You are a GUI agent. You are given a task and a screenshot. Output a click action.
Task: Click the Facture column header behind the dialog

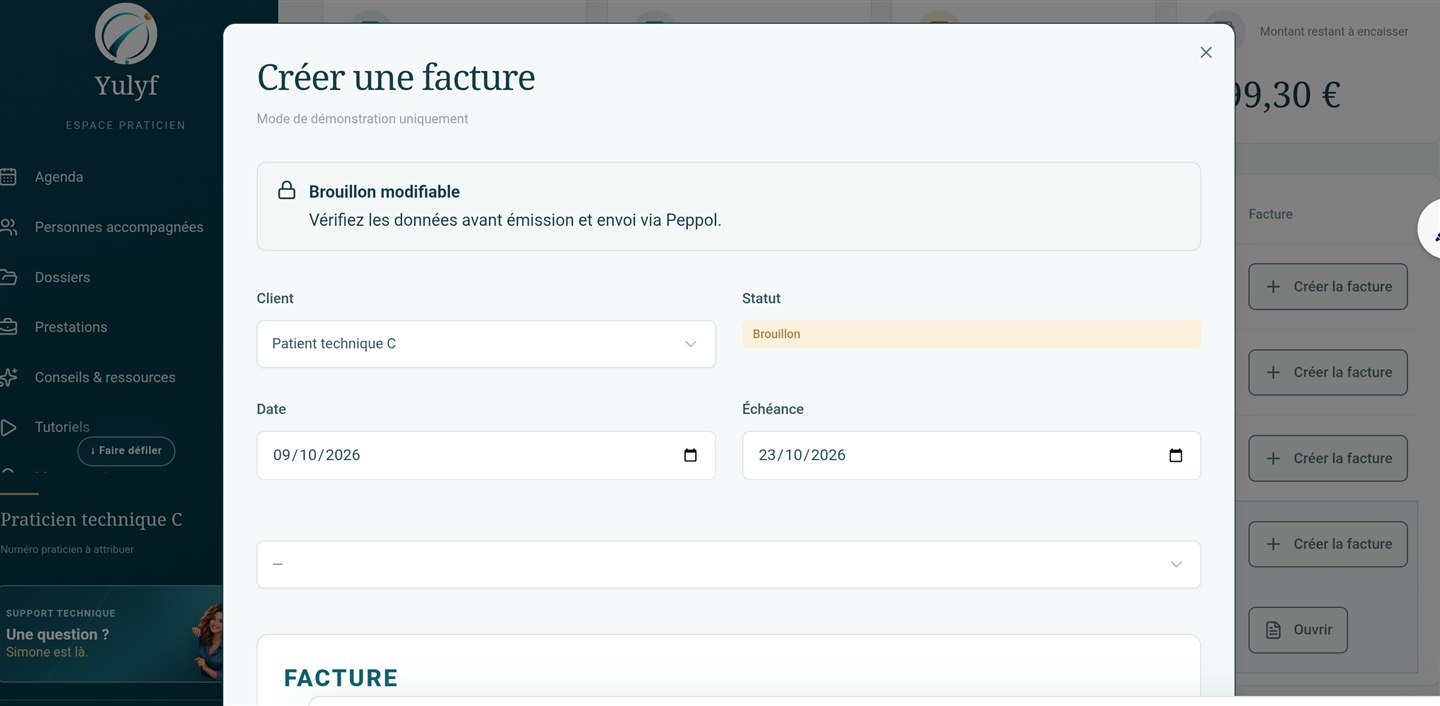click(1271, 214)
